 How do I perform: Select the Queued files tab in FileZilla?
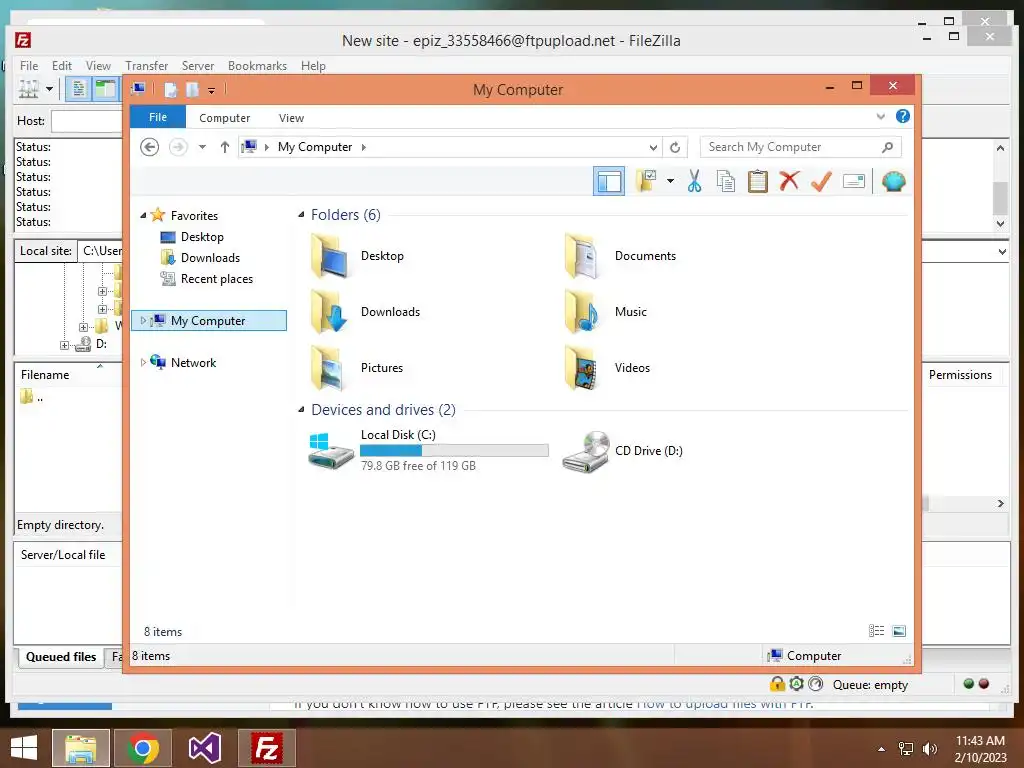[x=61, y=656]
